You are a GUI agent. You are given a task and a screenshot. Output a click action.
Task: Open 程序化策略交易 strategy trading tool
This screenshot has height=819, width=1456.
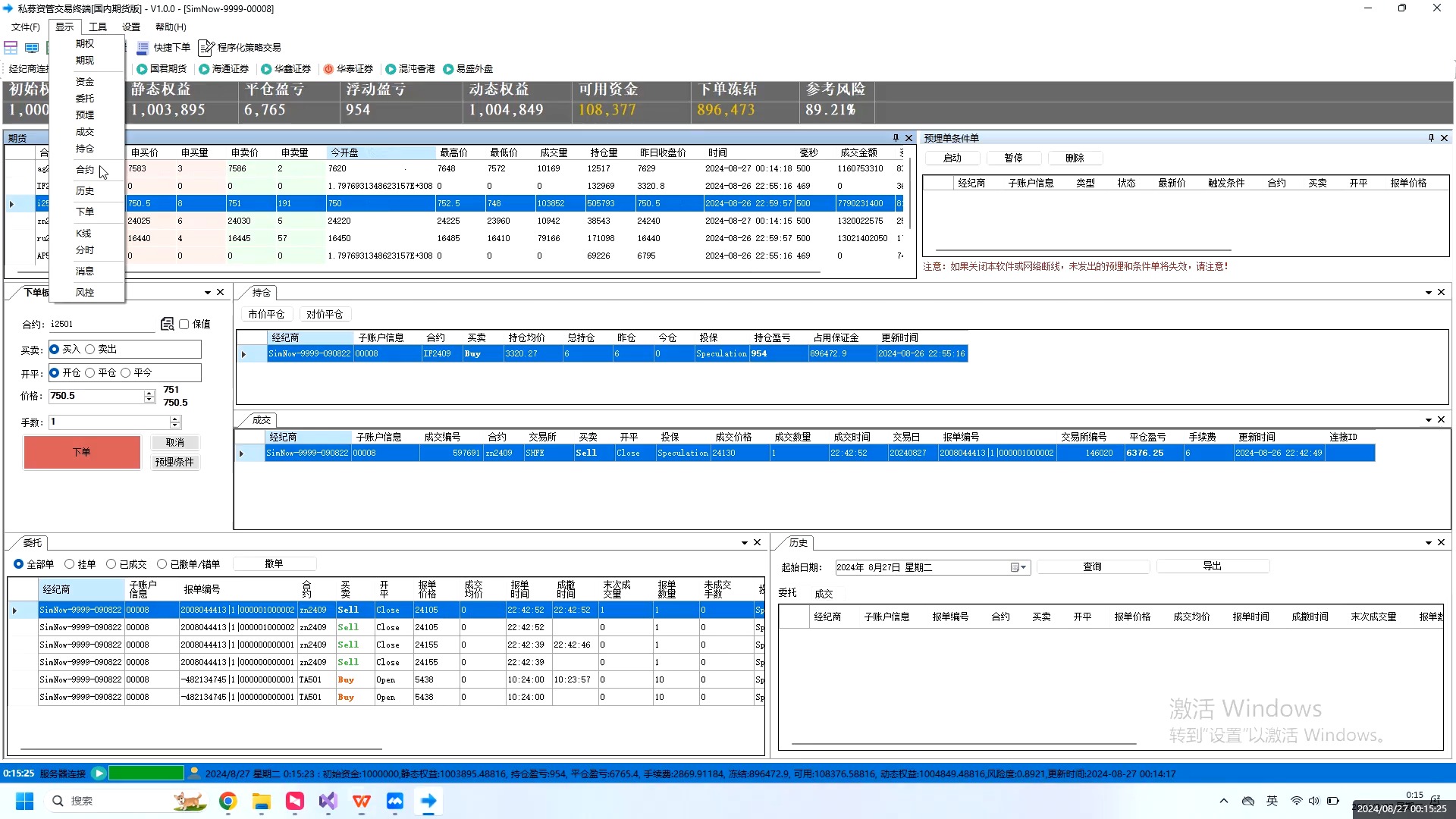click(x=240, y=48)
